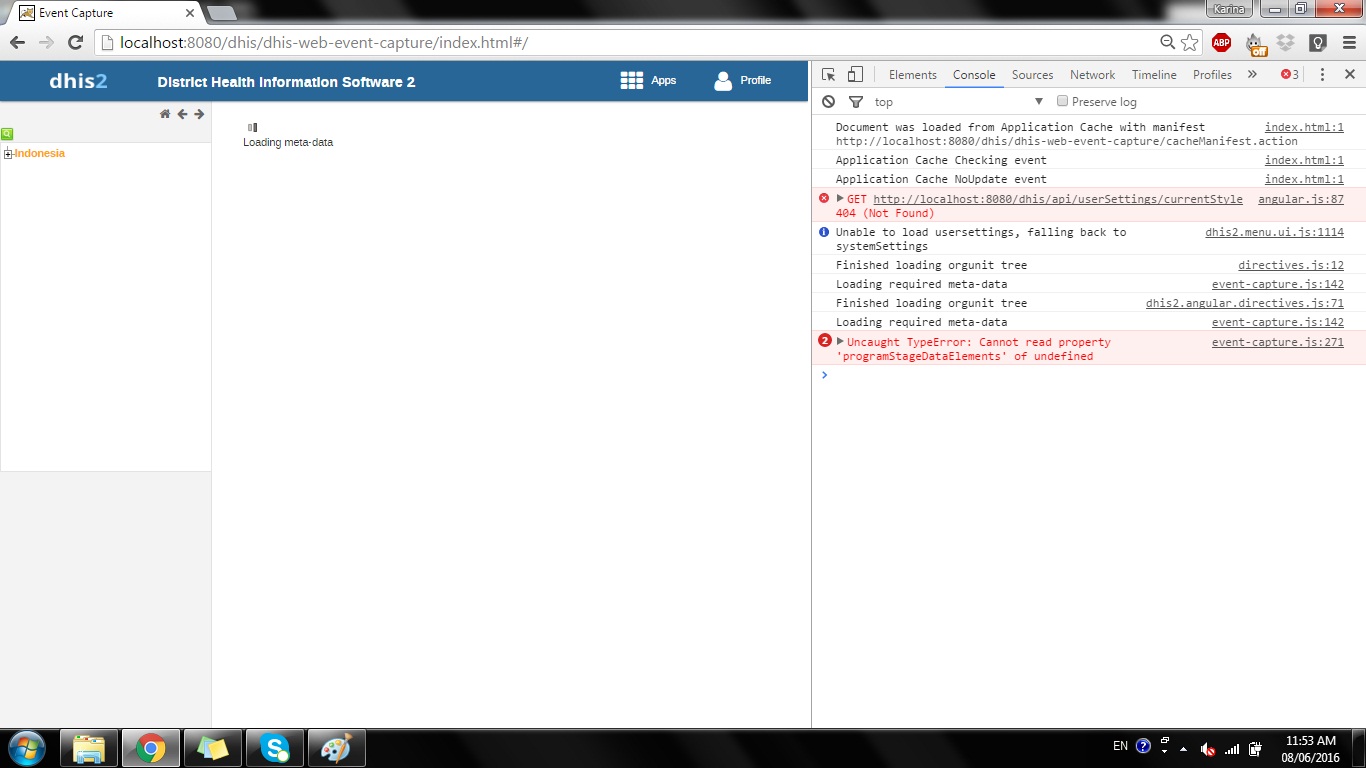This screenshot has height=768, width=1366.
Task: Click the green orgunit search icon
Action: [x=7, y=133]
